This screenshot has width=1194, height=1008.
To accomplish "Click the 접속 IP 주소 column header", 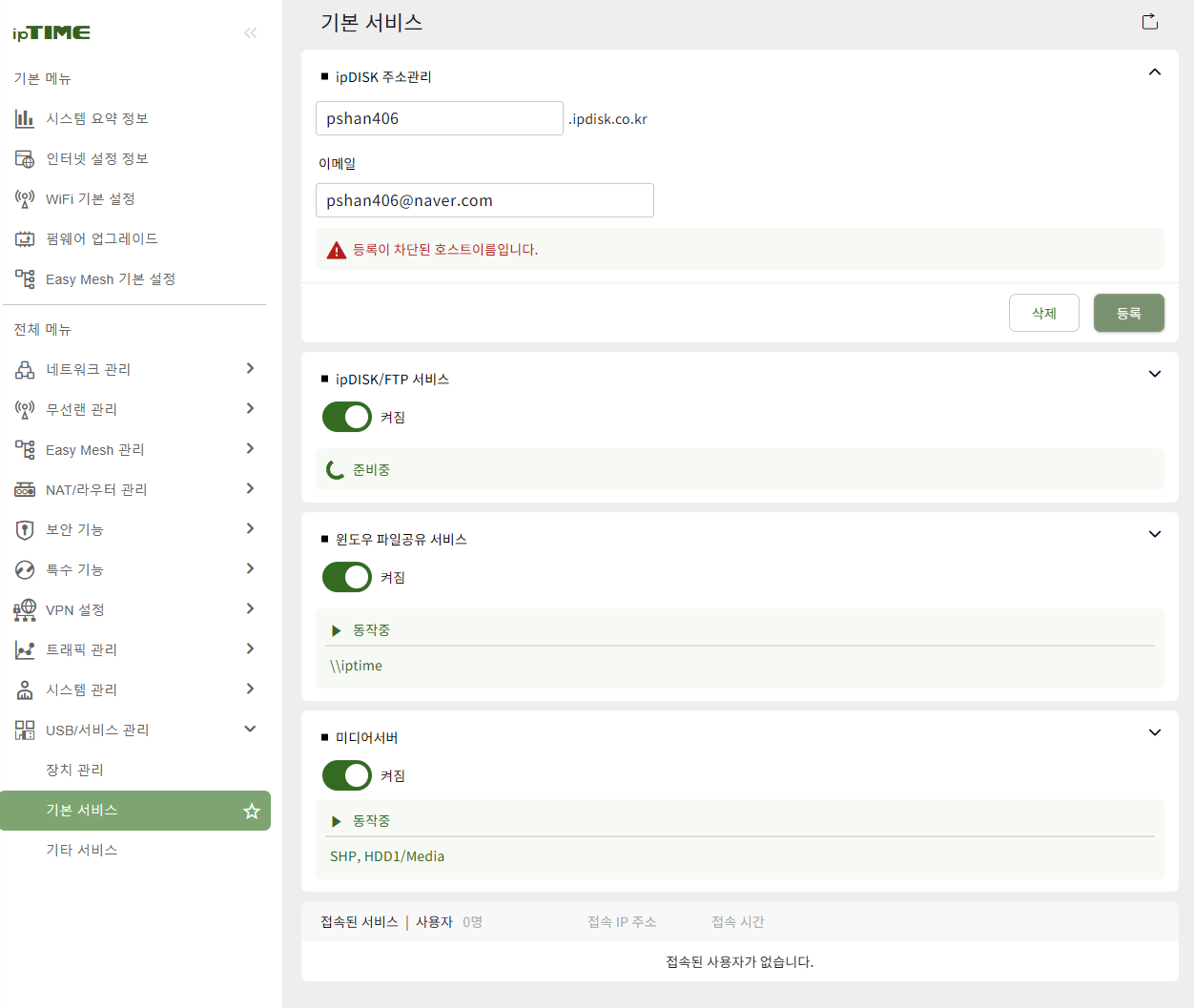I will 622,922.
